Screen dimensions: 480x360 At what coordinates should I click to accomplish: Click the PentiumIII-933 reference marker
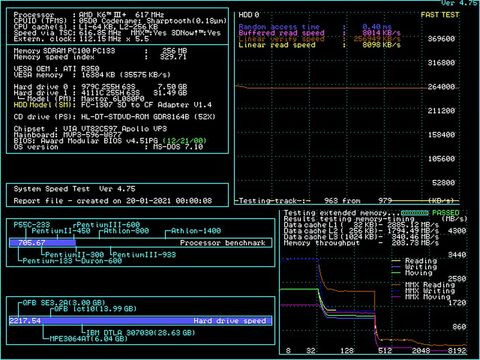point(144,255)
